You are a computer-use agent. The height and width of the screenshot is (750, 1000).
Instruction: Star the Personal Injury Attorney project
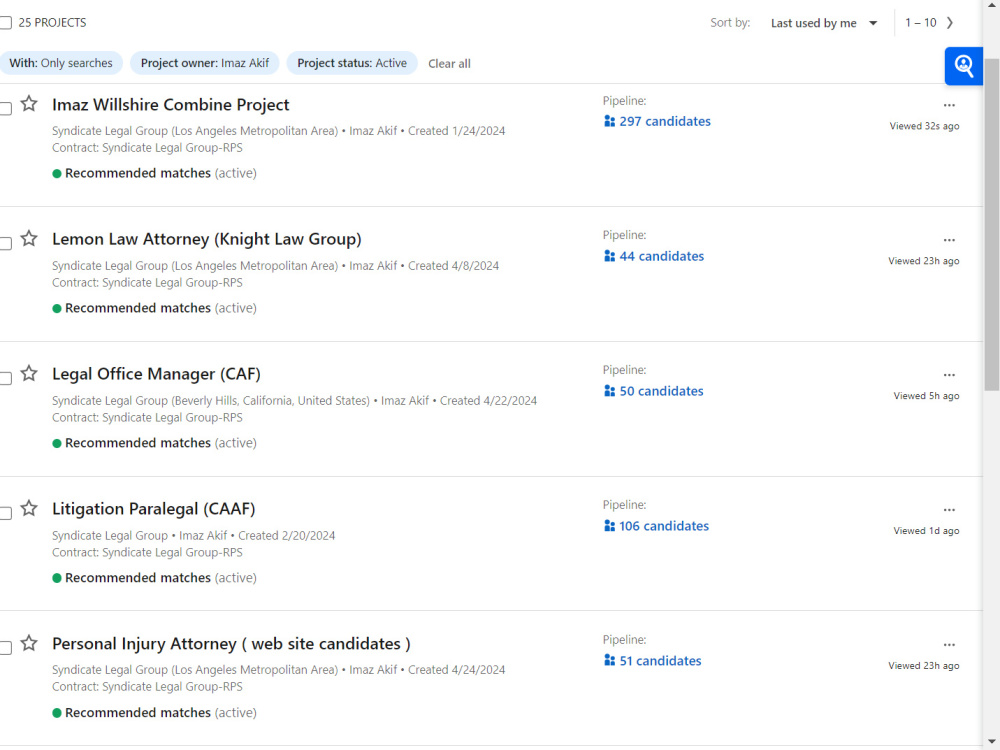[29, 643]
